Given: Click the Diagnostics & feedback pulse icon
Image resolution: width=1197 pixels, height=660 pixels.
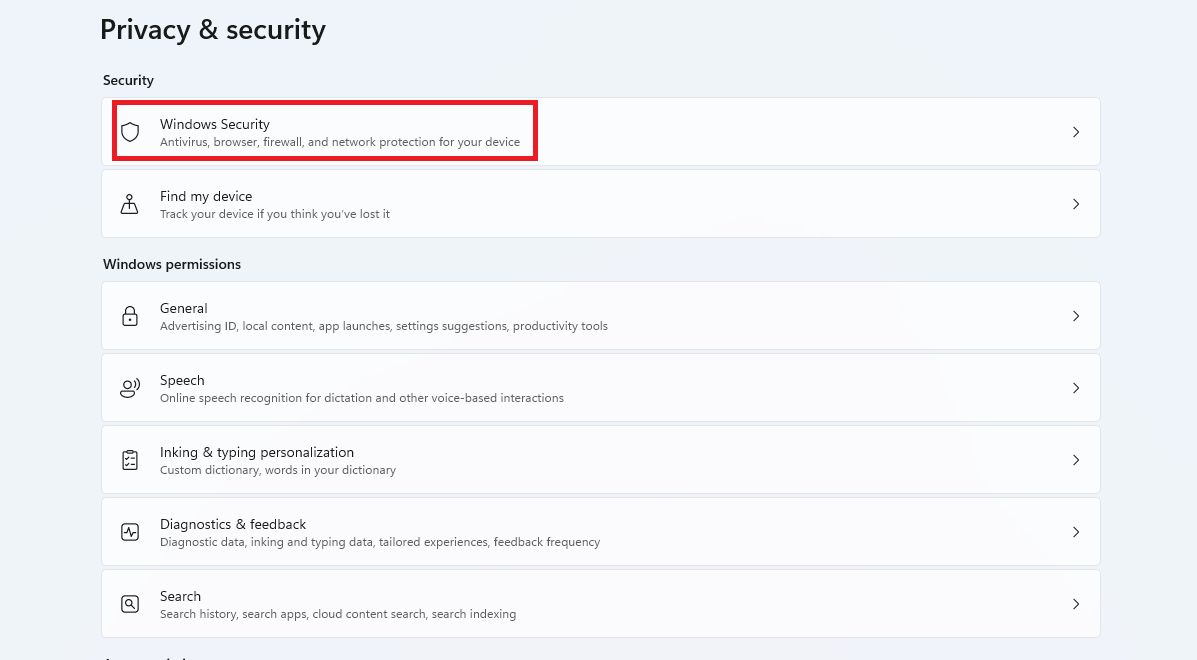Looking at the screenshot, I should [x=130, y=532].
